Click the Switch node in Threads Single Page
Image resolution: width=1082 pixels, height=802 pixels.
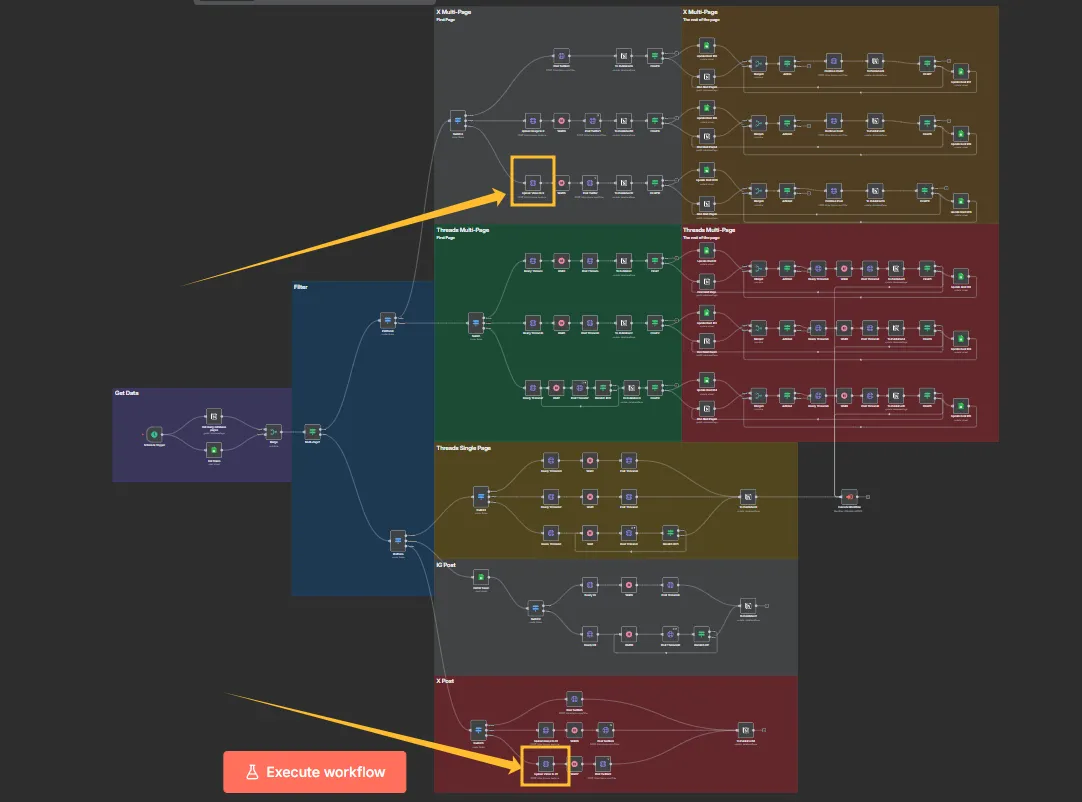click(481, 496)
